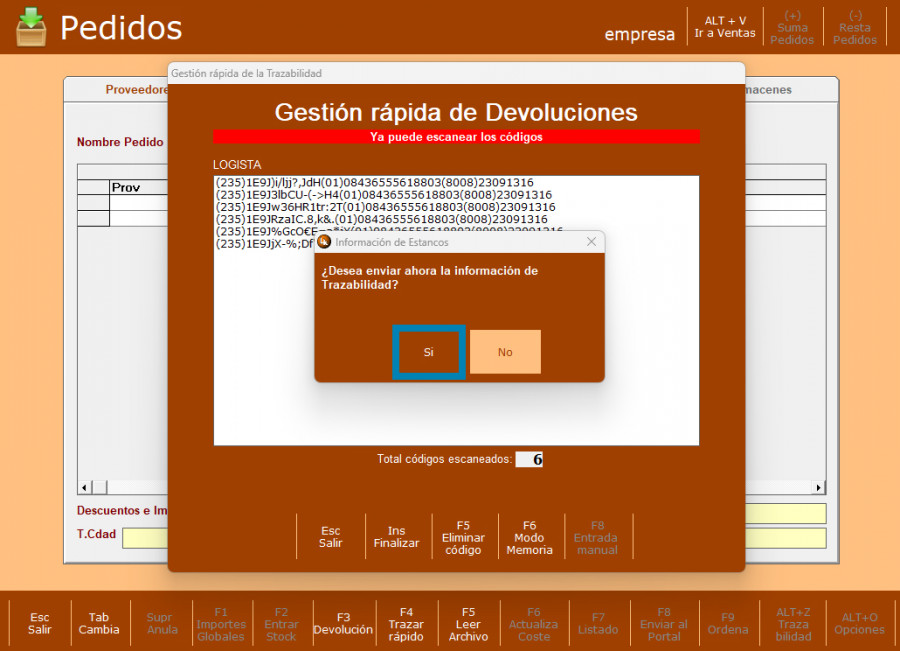Click Ins Finalizar button
This screenshot has width=900, height=651.
click(x=396, y=537)
